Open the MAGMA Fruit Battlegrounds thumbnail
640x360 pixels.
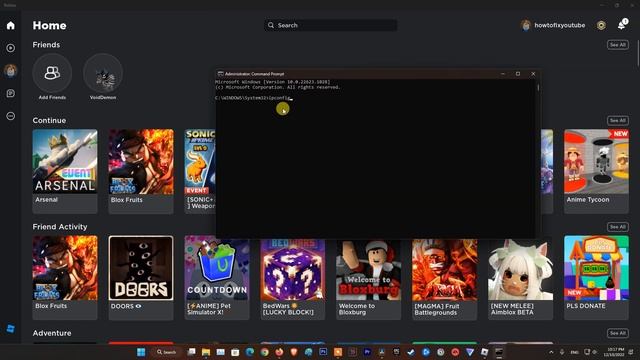tap(444, 269)
